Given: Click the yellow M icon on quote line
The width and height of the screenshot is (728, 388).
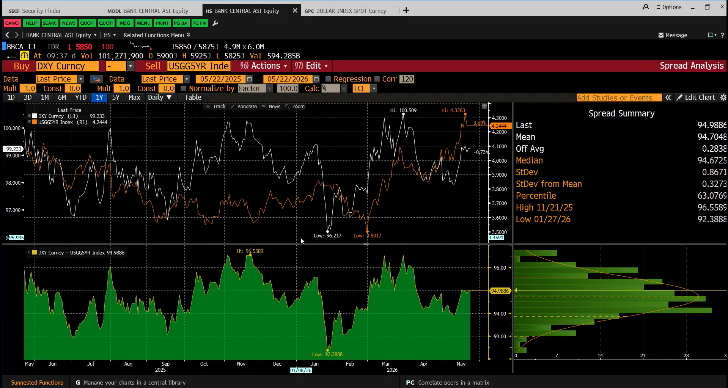Looking at the screenshot, I should coord(25,55).
